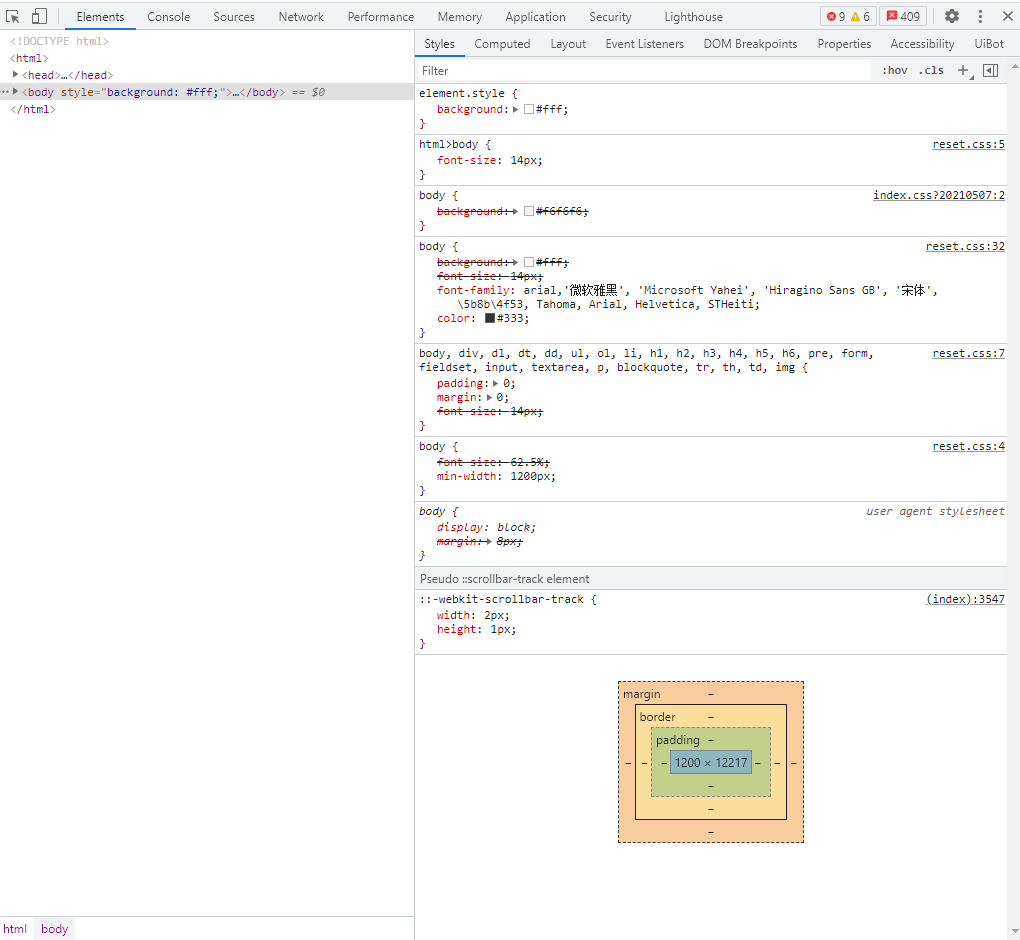This screenshot has width=1020, height=940.
Task: Open the Event Listeners pane
Action: 645,44
